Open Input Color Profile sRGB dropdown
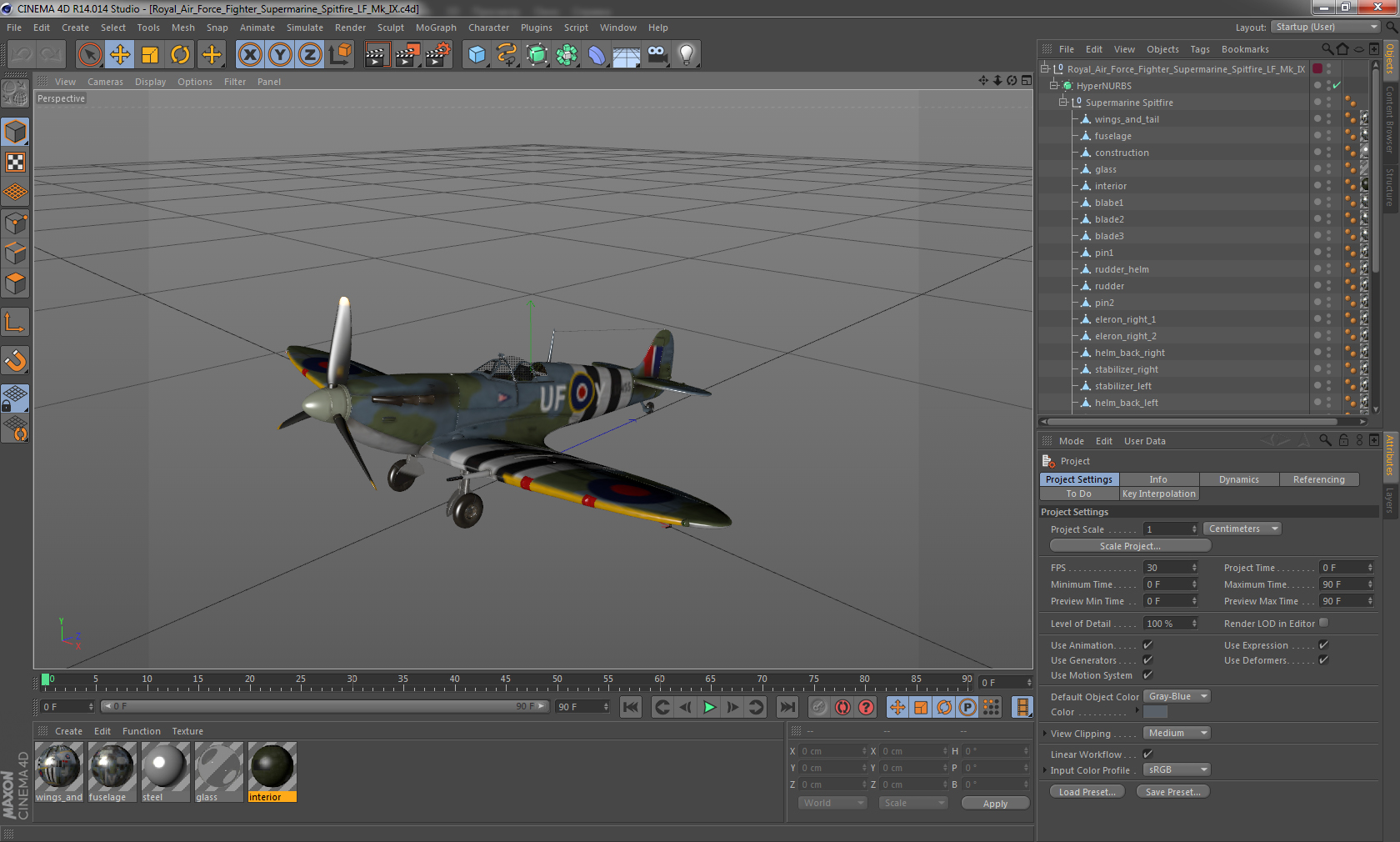Viewport: 1400px width, 842px height. coord(1177,770)
